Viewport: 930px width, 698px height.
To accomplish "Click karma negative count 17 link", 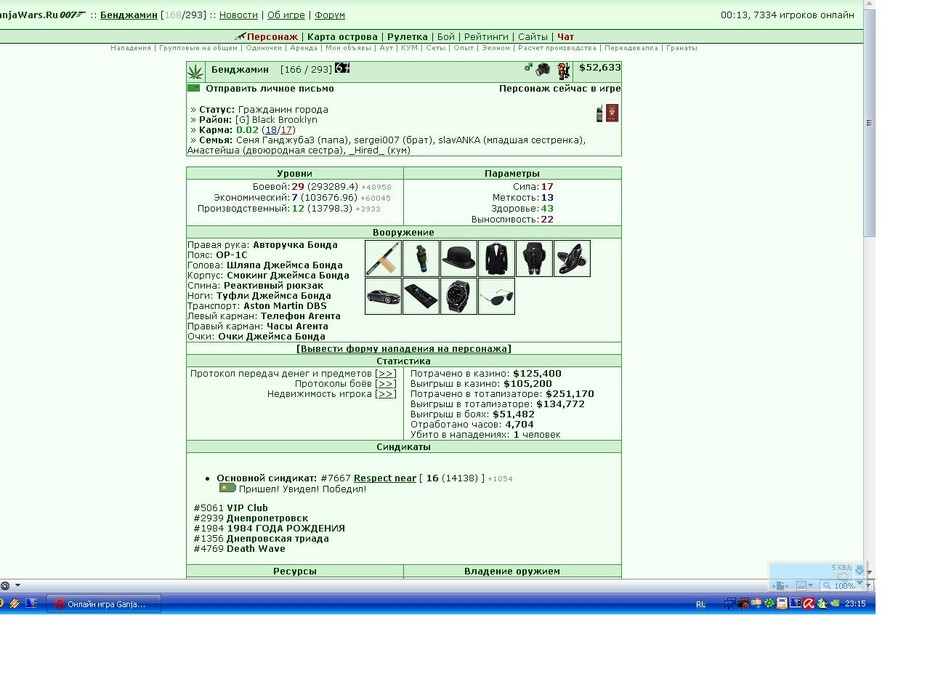I will pos(286,130).
